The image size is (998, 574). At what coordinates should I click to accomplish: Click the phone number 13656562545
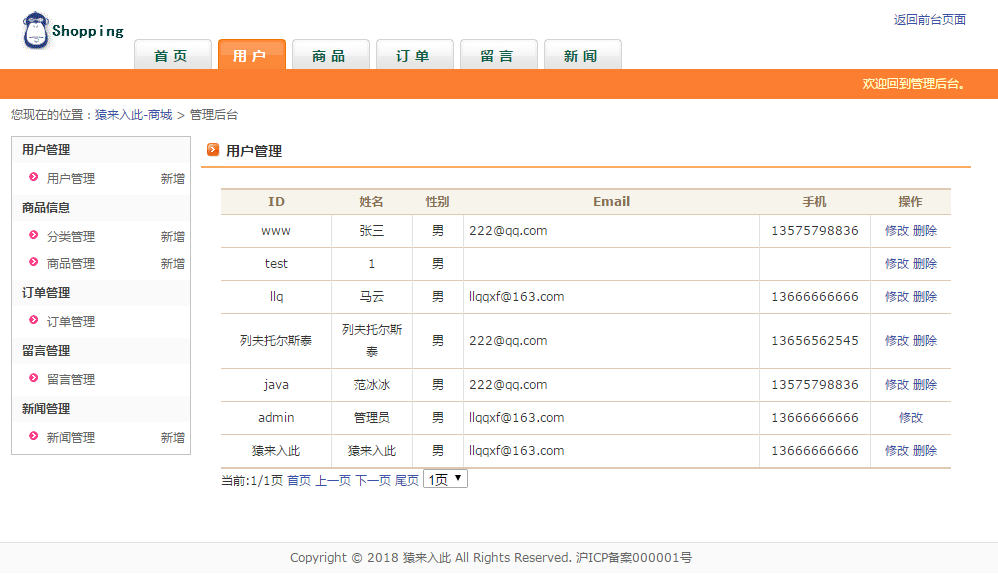click(x=815, y=340)
